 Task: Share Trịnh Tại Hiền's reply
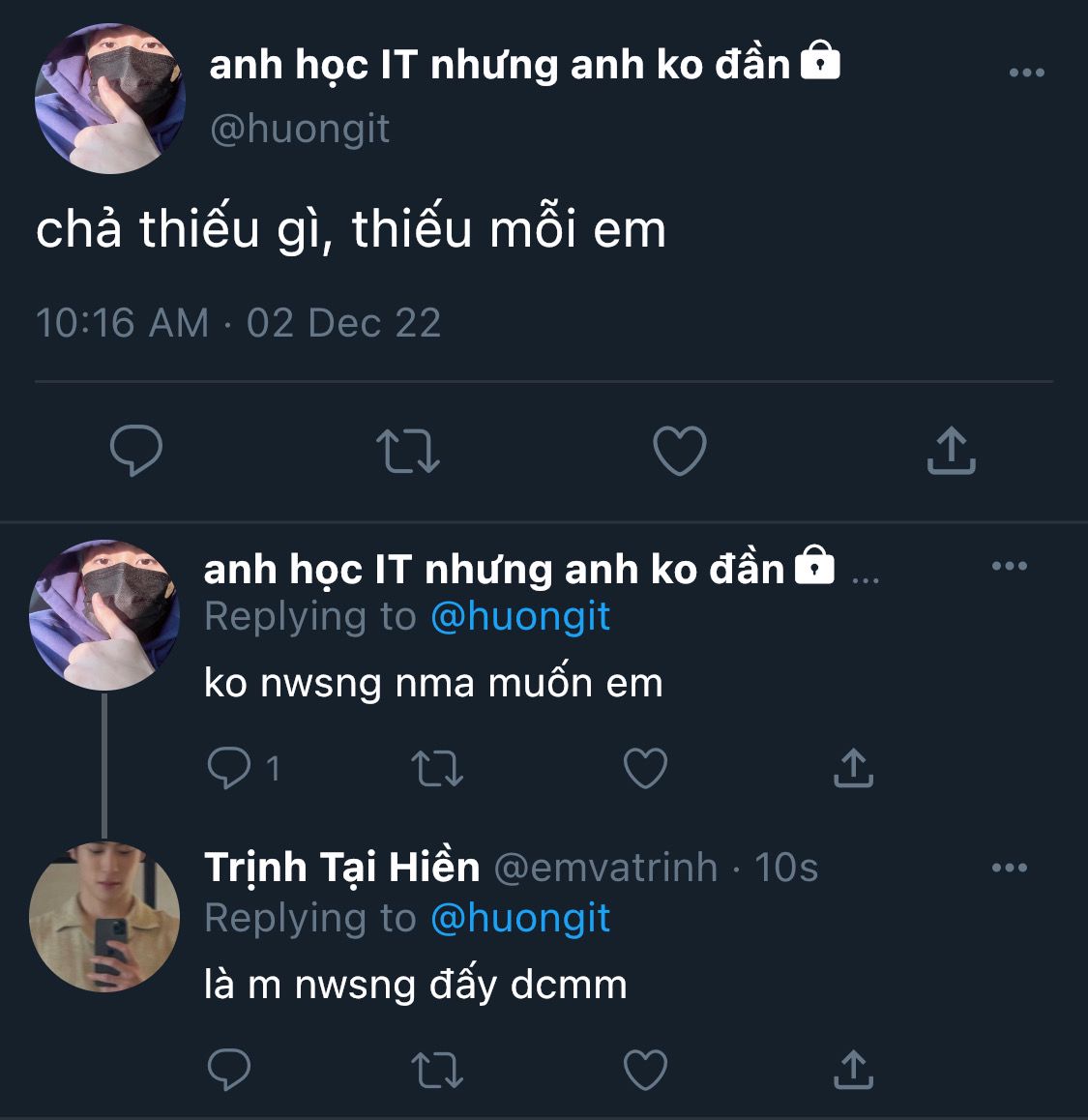pos(853,1070)
